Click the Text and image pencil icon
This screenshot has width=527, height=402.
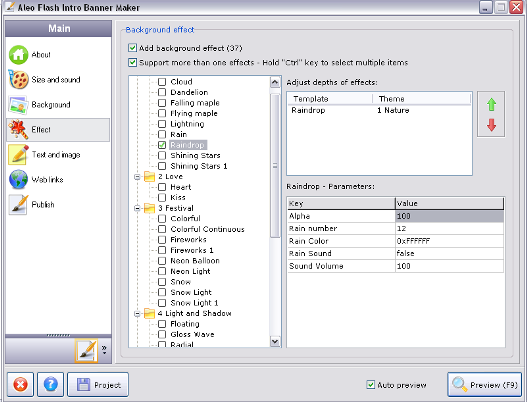18,155
